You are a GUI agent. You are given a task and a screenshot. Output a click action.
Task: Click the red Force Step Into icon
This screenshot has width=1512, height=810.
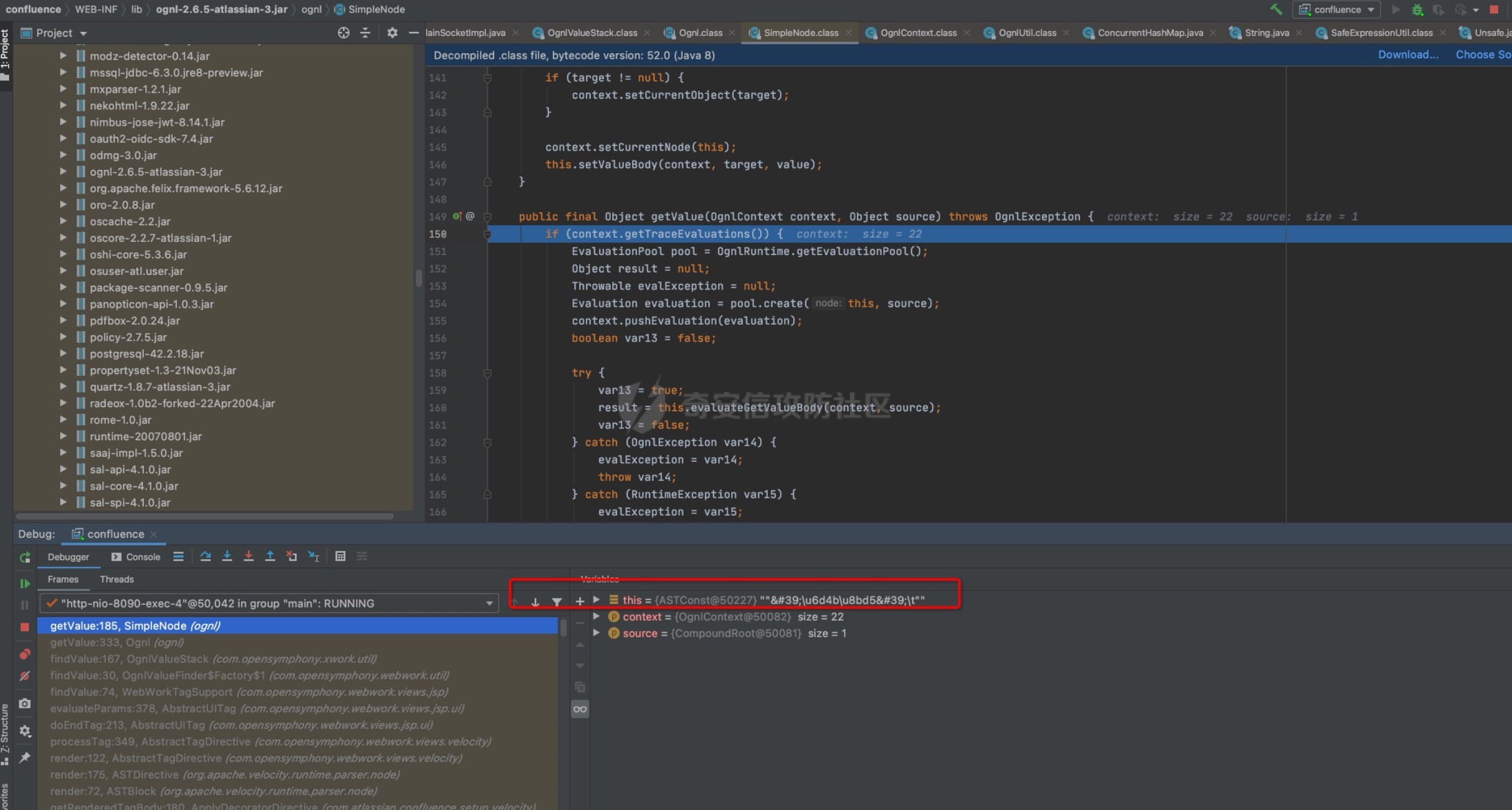(x=248, y=556)
